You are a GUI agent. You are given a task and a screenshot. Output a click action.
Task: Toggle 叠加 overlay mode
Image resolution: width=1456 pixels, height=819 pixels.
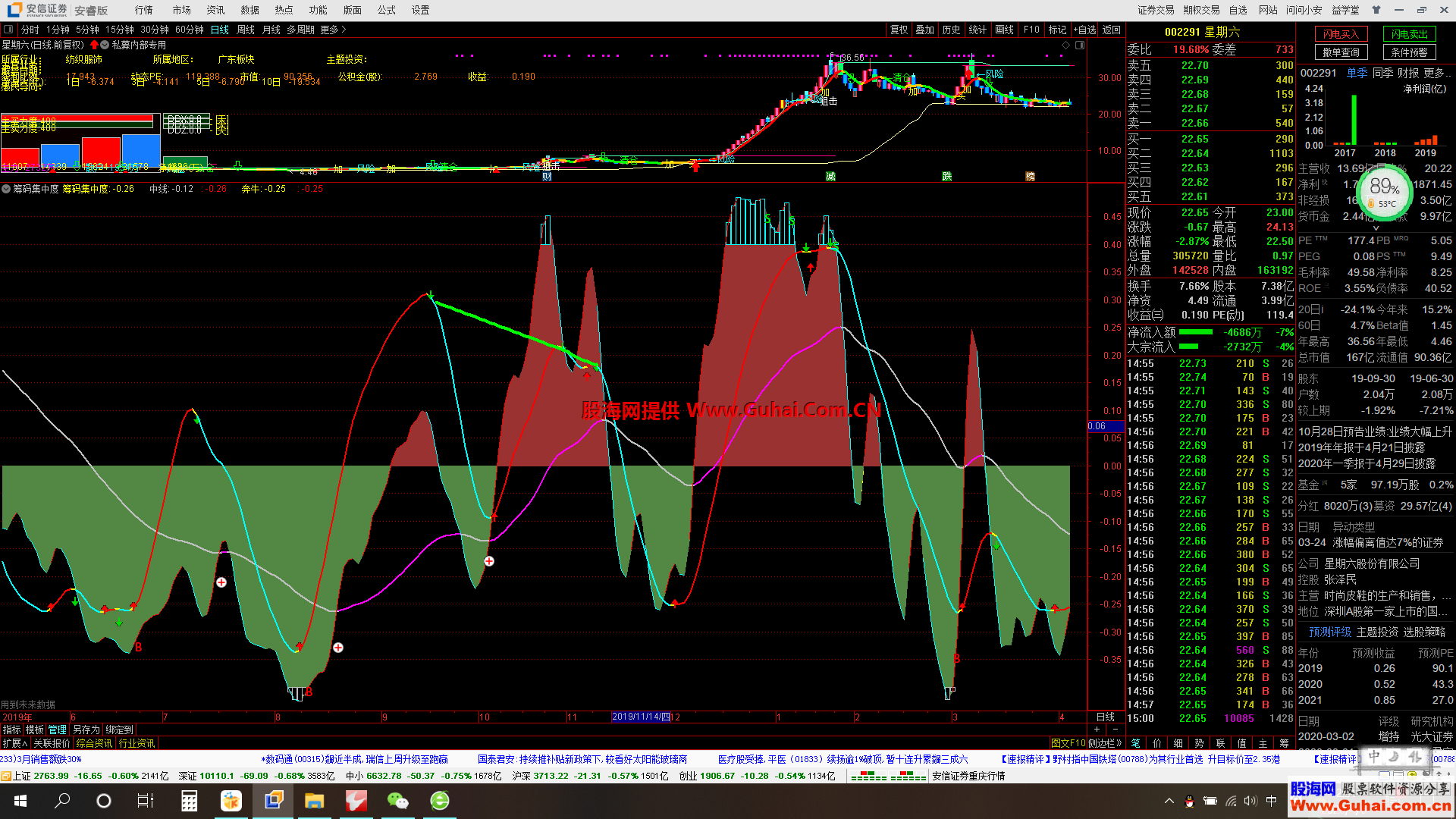click(924, 30)
